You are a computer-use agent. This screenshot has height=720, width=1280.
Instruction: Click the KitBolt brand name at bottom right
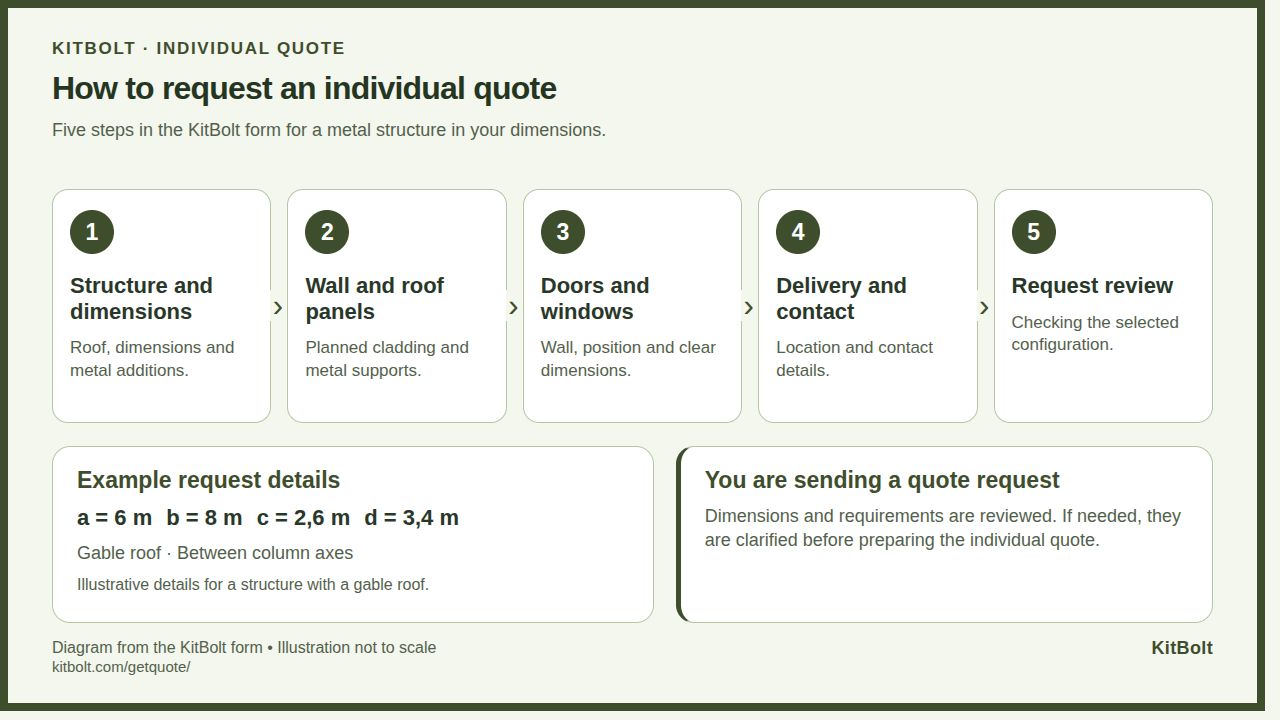[1182, 648]
